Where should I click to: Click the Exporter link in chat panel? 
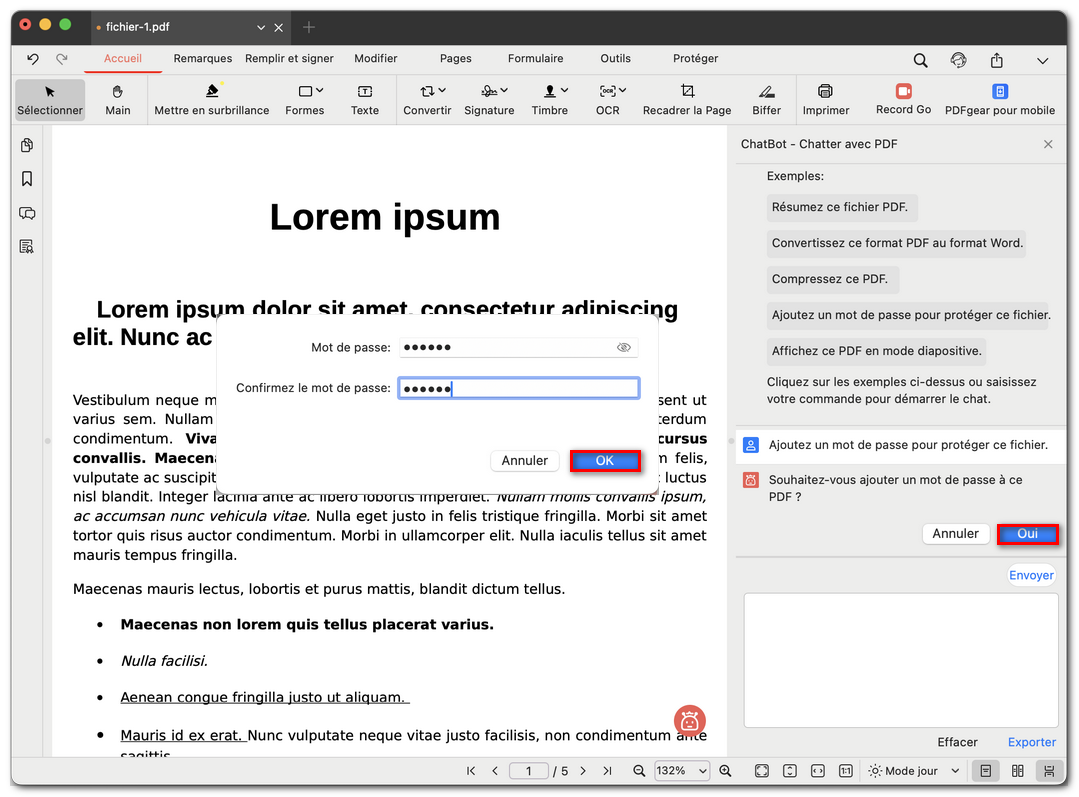[1031, 742]
